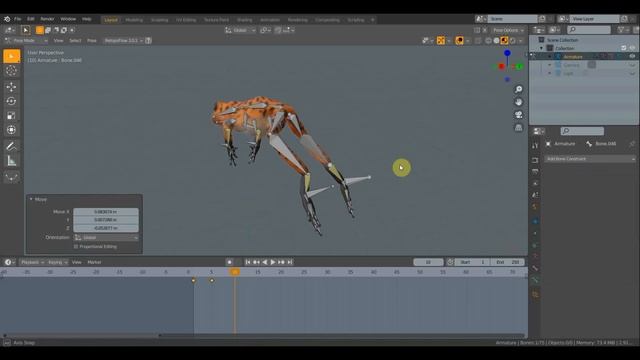The height and width of the screenshot is (360, 640).
Task: Select the Transform tool
Action: tap(11, 130)
